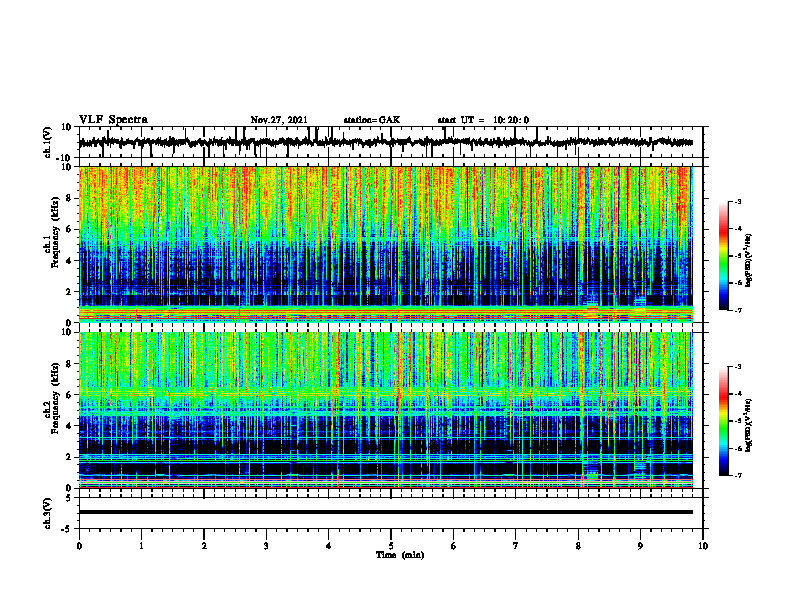Click the "-4" label on ch.1 color bar

pyautogui.click(x=738, y=229)
